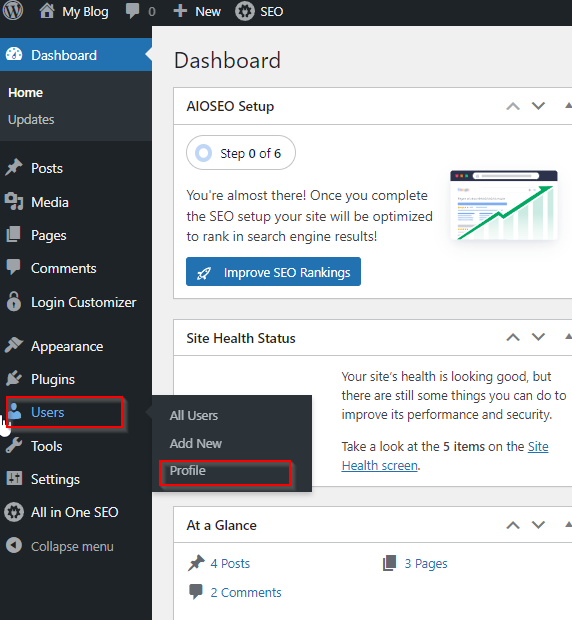The image size is (572, 620).
Task: Move At a Glance widget up
Action: click(513, 525)
